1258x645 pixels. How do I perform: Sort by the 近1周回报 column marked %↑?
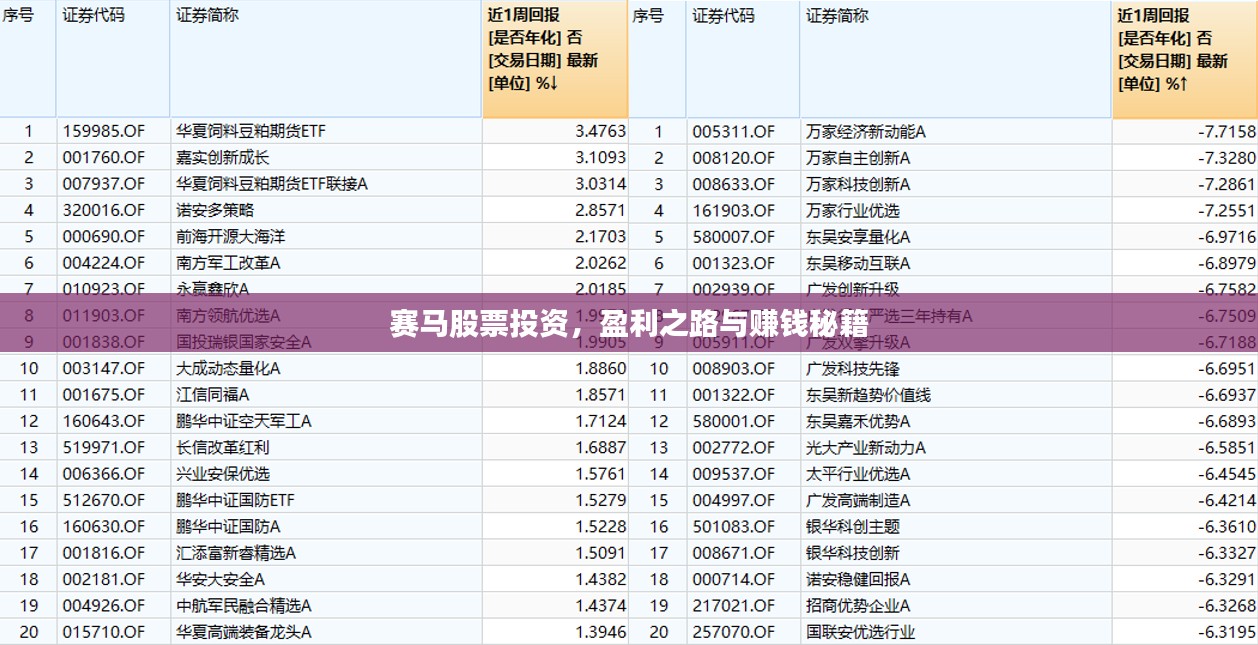(1185, 60)
